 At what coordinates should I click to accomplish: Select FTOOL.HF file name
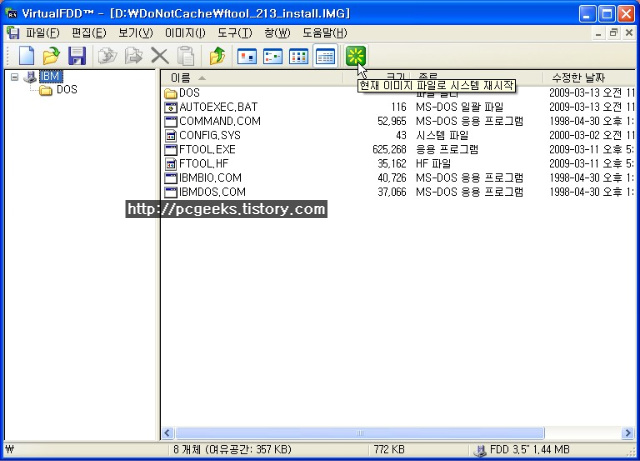[x=204, y=164]
